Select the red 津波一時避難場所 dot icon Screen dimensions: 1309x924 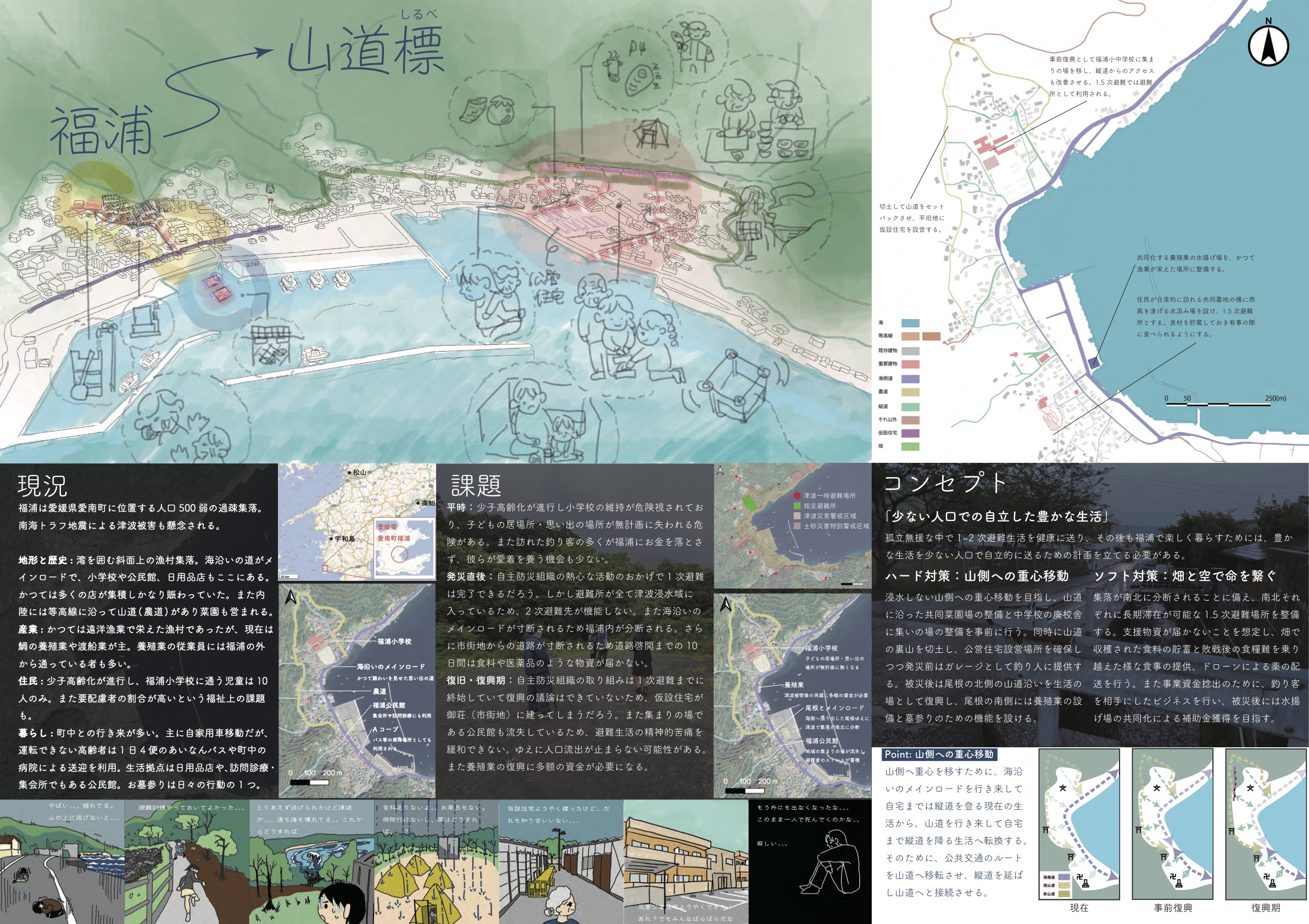click(x=798, y=496)
